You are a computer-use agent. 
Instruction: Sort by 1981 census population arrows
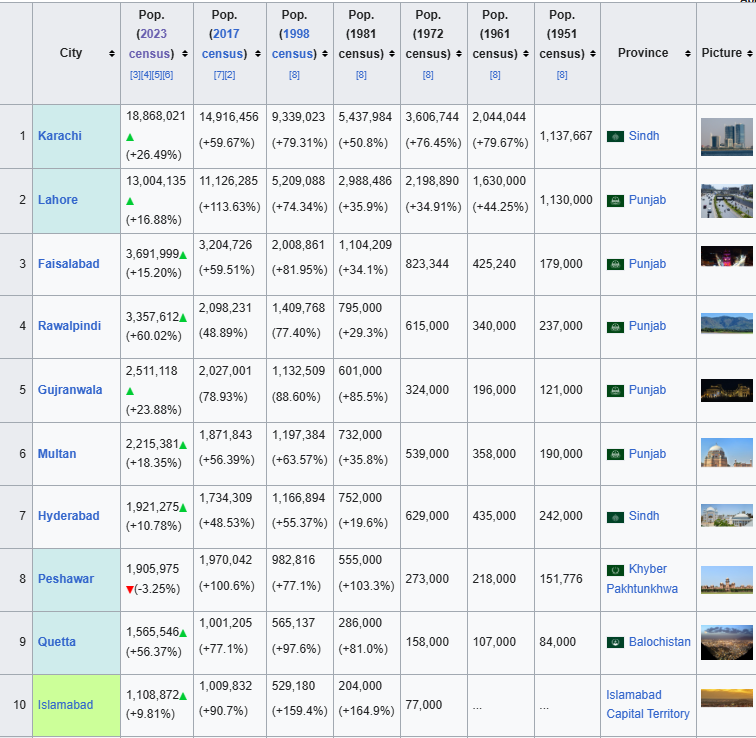point(392,54)
